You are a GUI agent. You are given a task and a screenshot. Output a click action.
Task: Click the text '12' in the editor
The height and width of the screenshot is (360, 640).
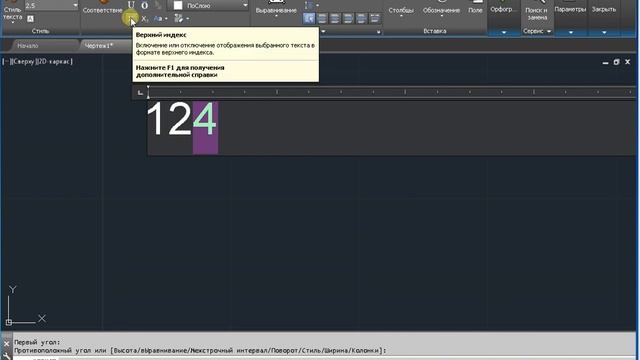(169, 119)
